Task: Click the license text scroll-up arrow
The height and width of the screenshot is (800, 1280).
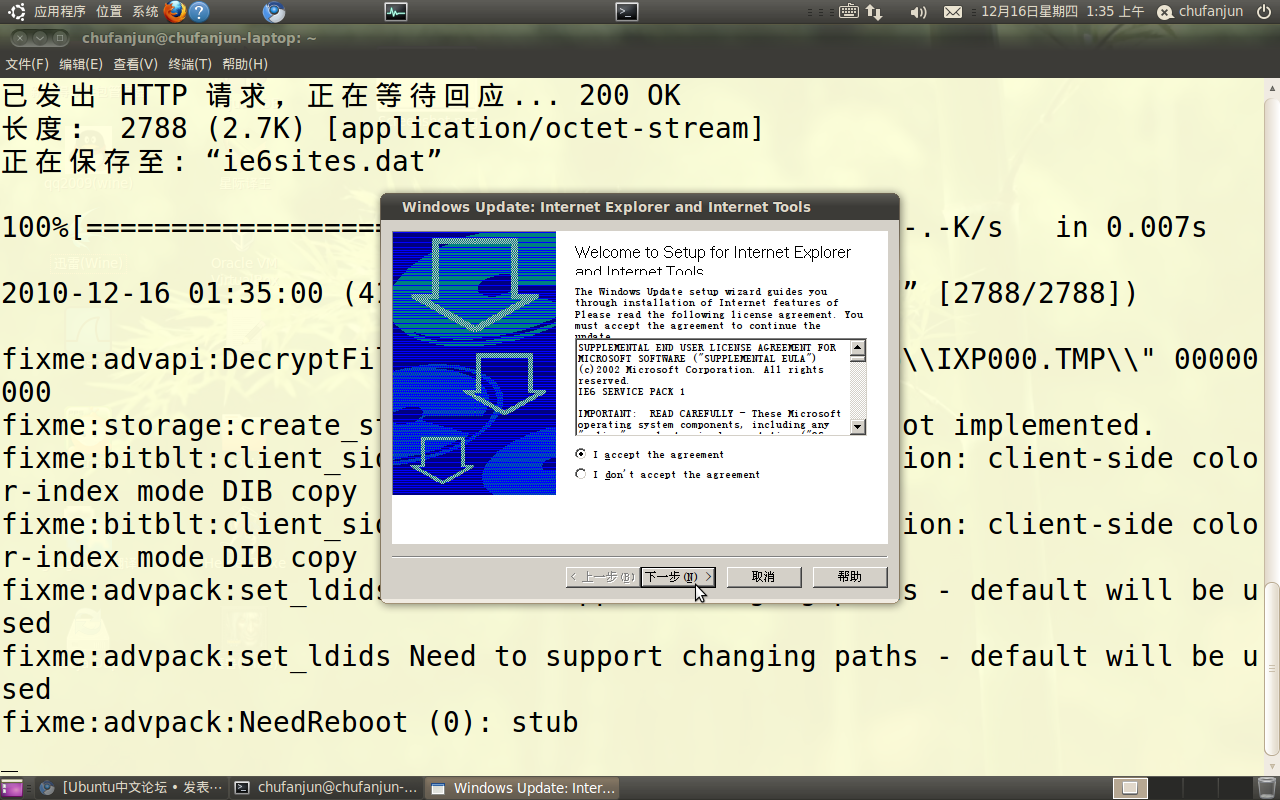Action: 858,348
